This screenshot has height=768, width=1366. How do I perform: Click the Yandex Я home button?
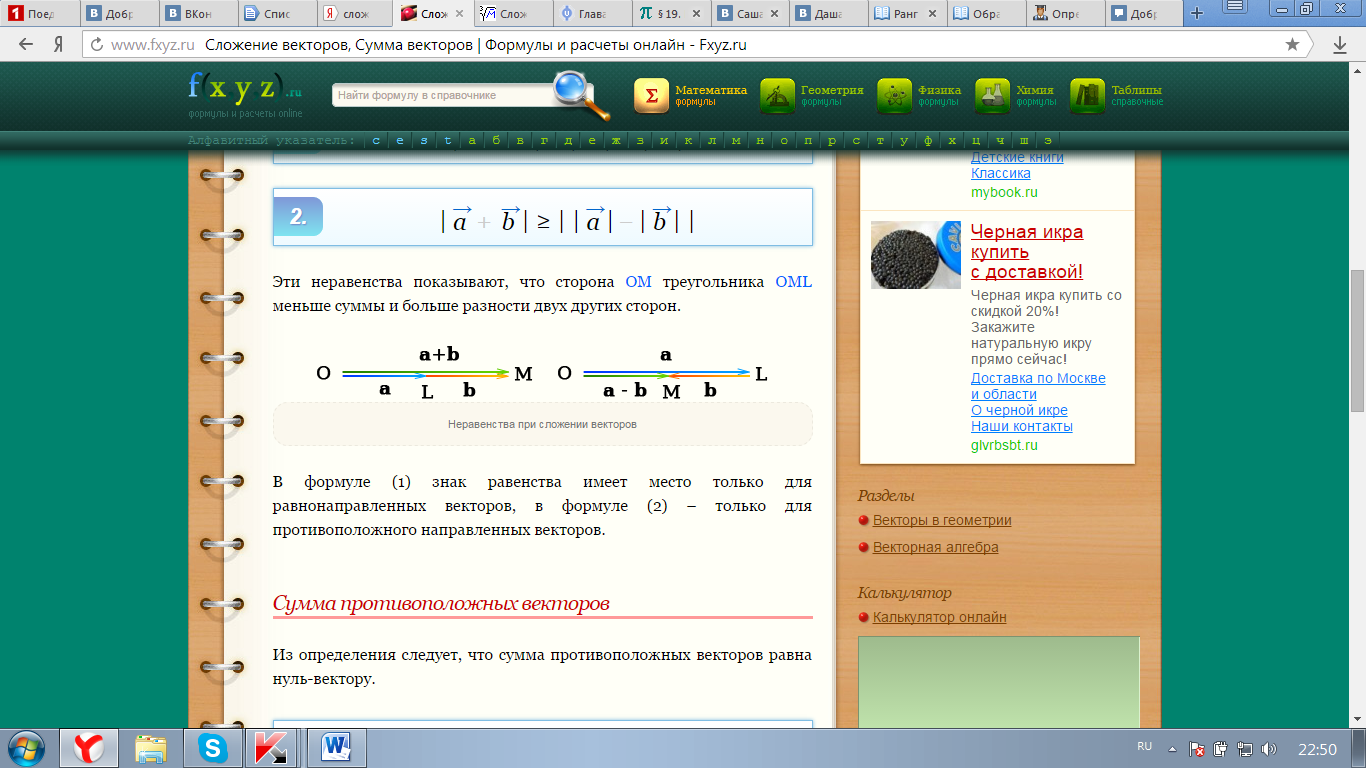point(58,45)
